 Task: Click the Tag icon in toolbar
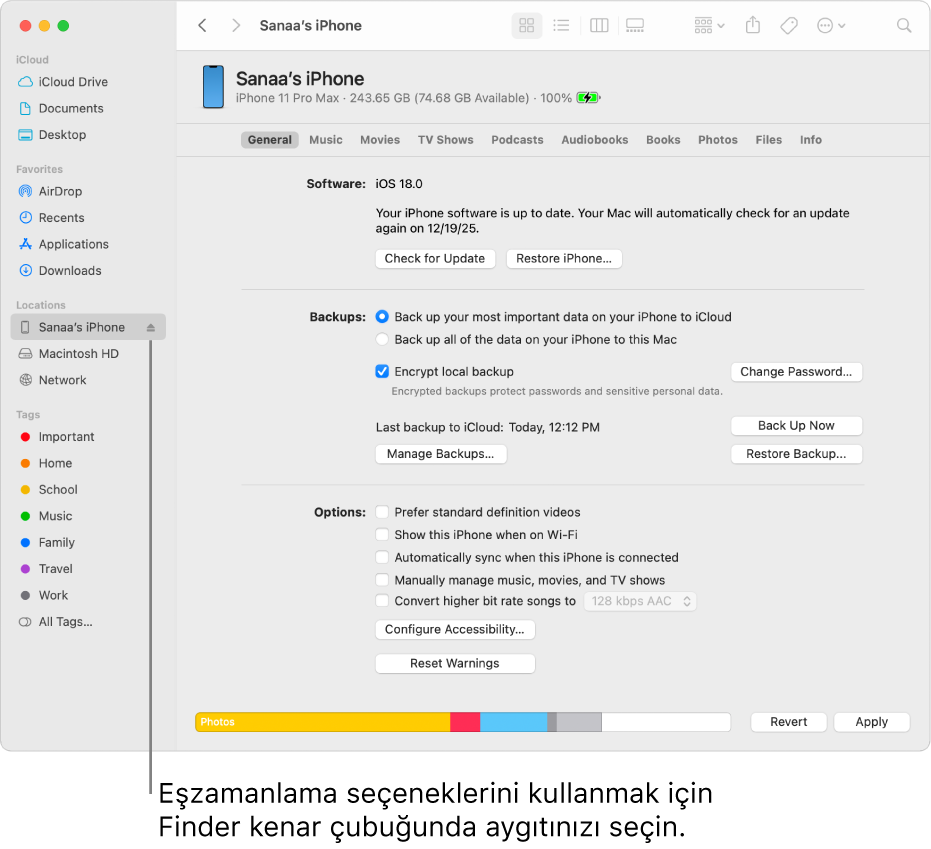pos(788,26)
